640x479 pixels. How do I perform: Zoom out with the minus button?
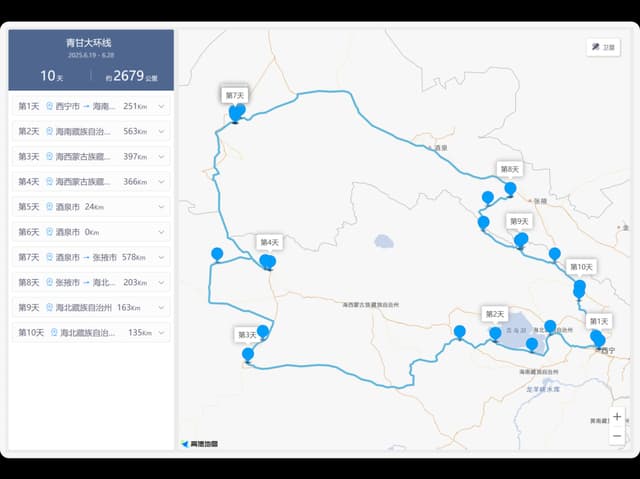[617, 436]
